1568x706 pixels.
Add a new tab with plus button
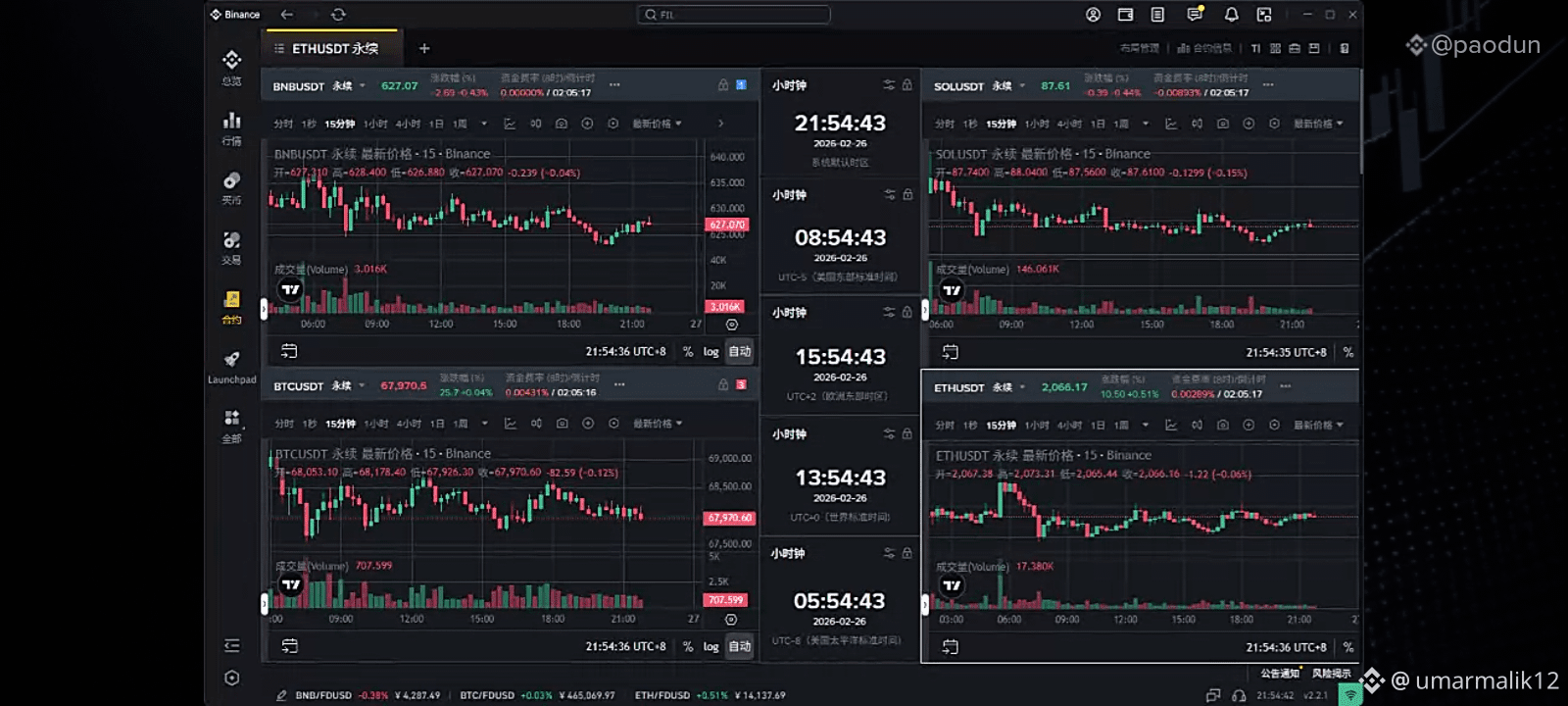tap(424, 49)
